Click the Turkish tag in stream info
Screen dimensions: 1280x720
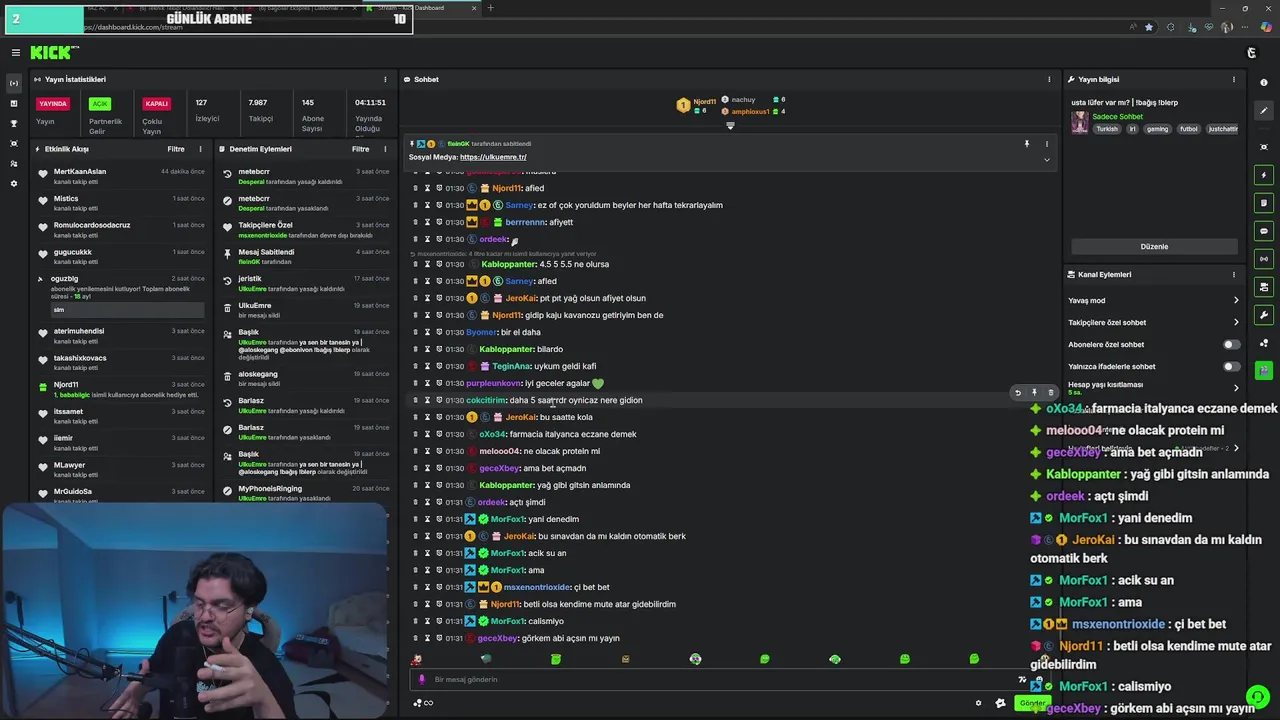1106,129
